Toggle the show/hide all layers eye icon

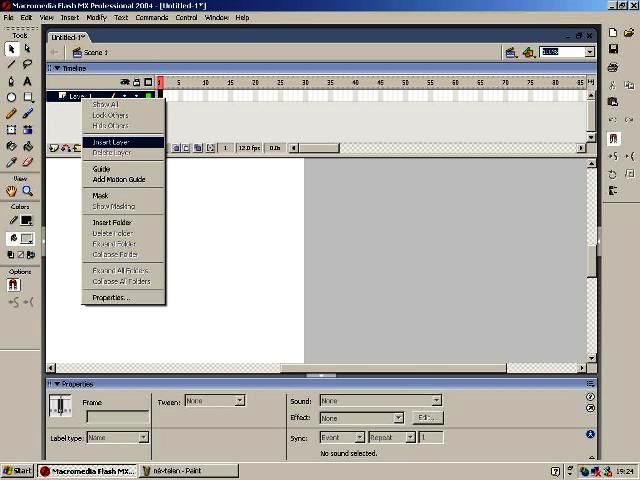coord(125,82)
